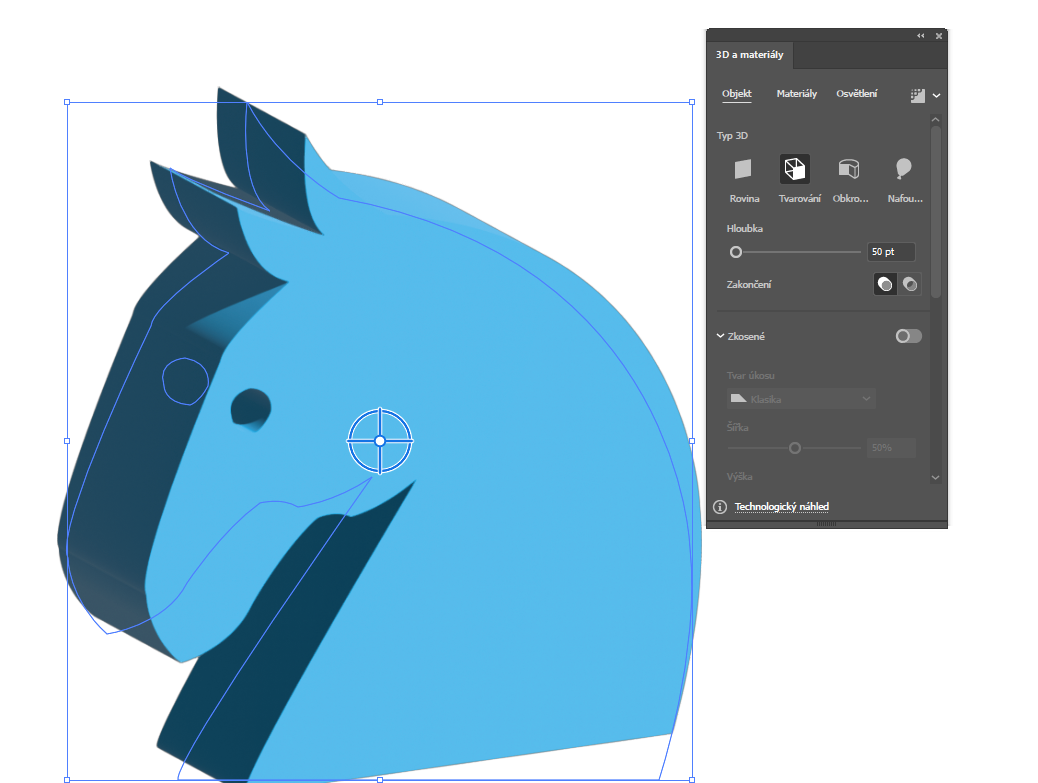The image size is (1038, 783).
Task: Click the Hloubka 50 pt input field
Action: (x=890, y=252)
